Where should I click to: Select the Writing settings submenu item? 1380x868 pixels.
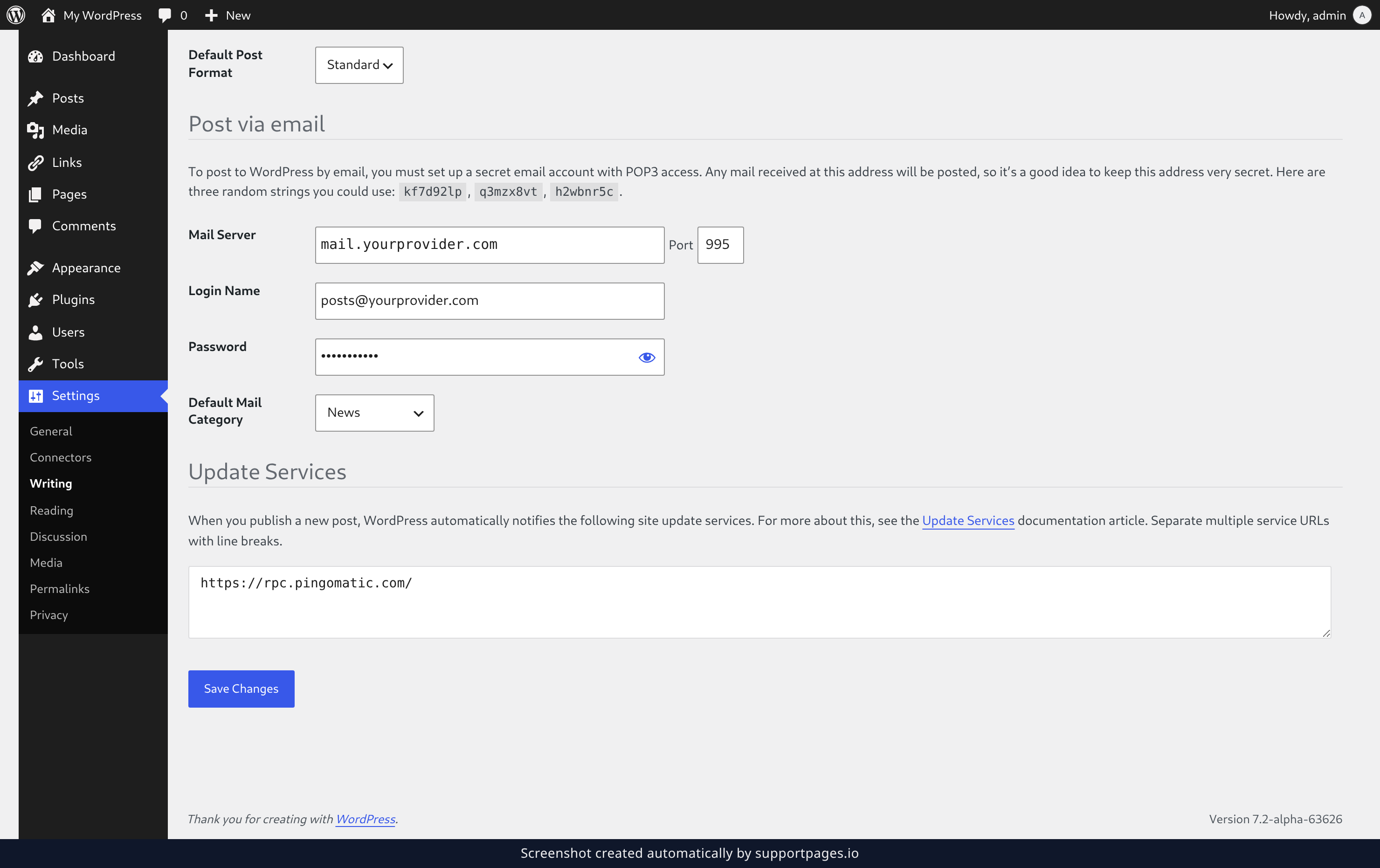coord(51,483)
